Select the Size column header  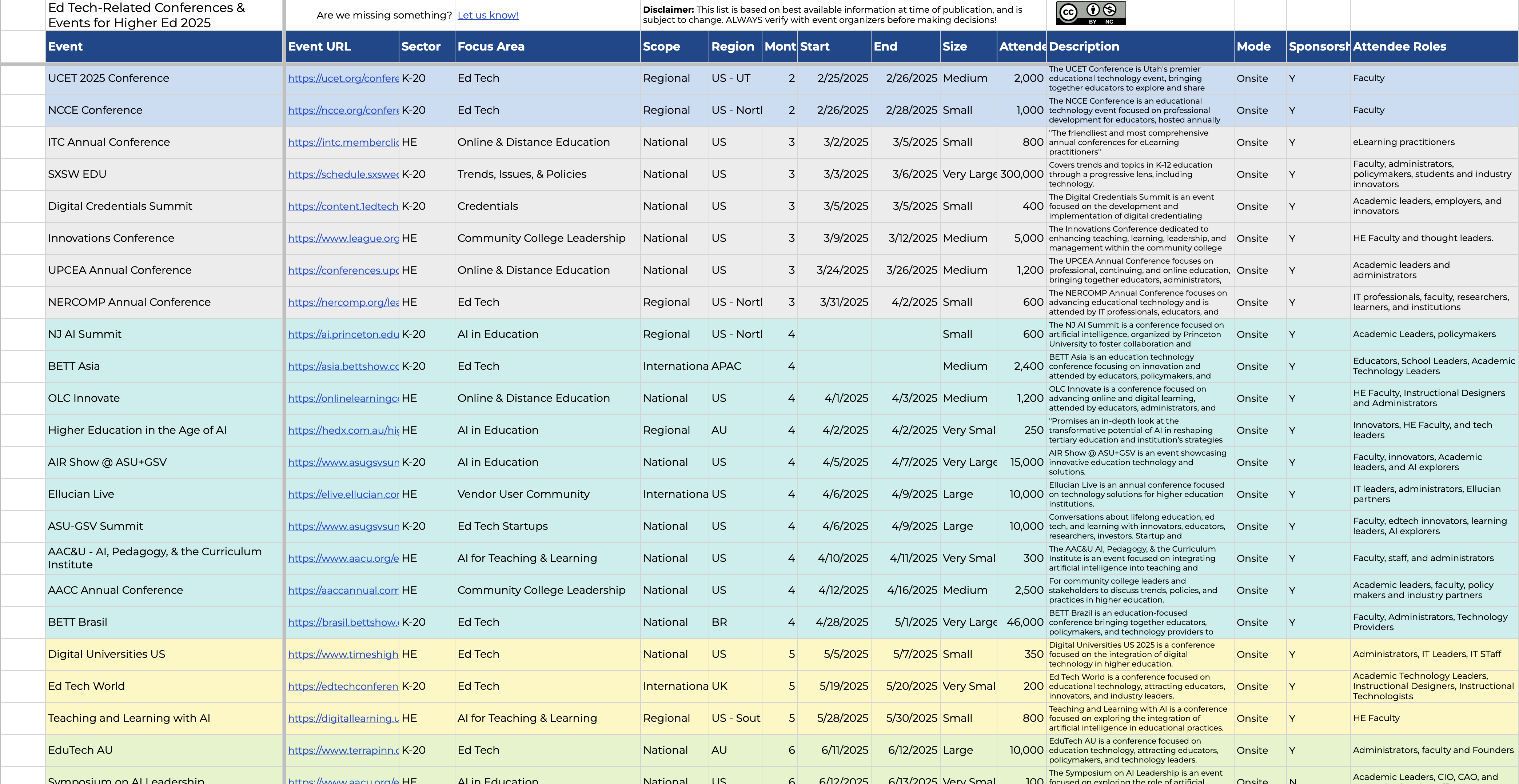(968, 47)
